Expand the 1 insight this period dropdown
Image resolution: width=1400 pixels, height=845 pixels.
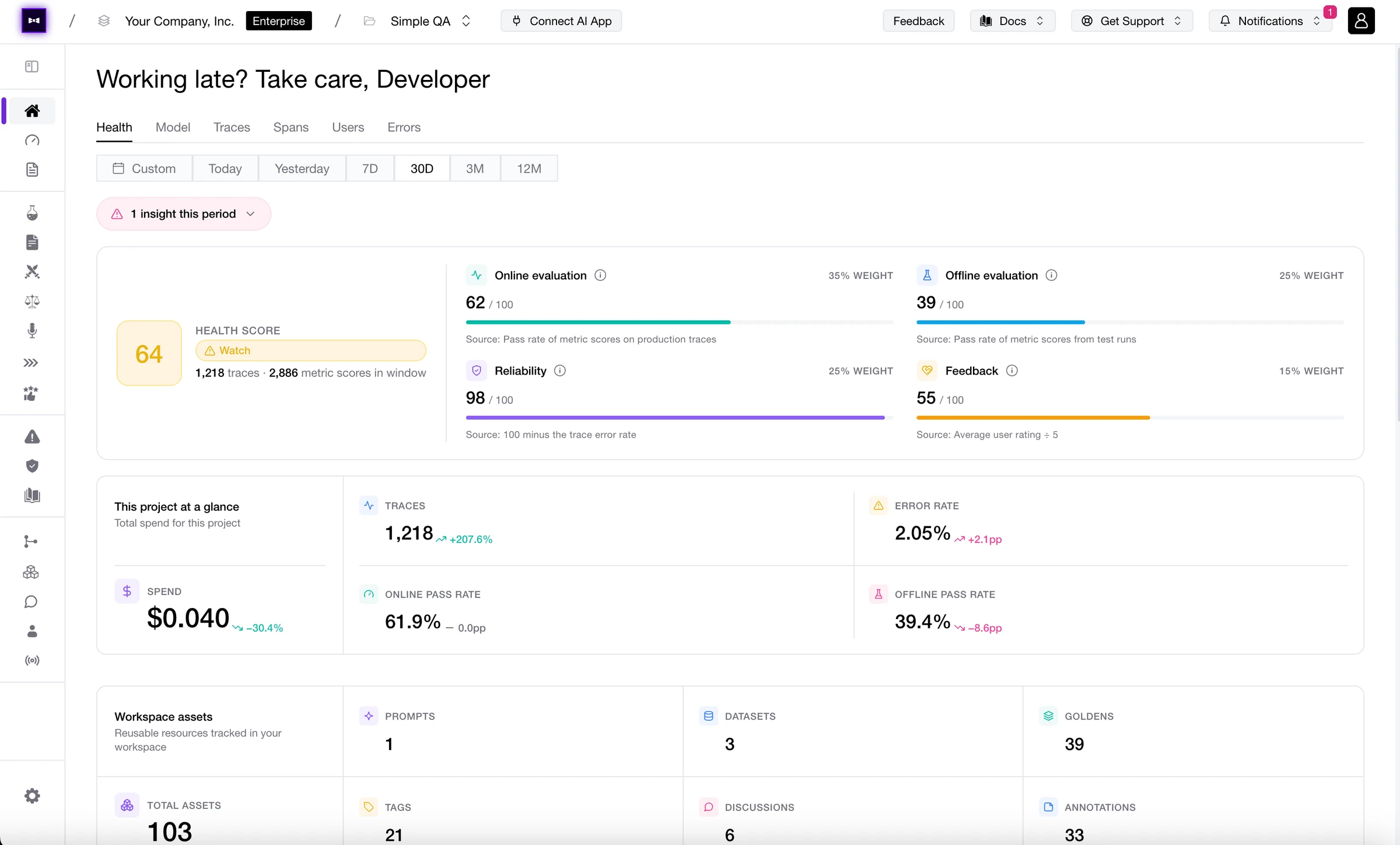click(184, 214)
